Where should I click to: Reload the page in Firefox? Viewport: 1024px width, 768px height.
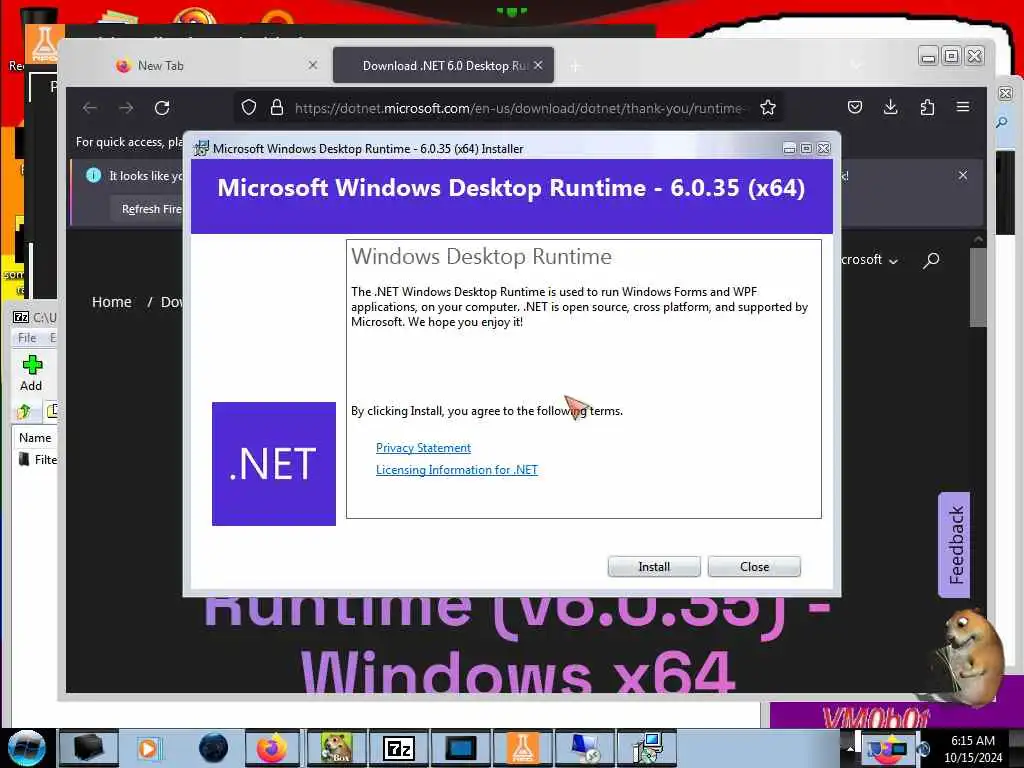[162, 108]
